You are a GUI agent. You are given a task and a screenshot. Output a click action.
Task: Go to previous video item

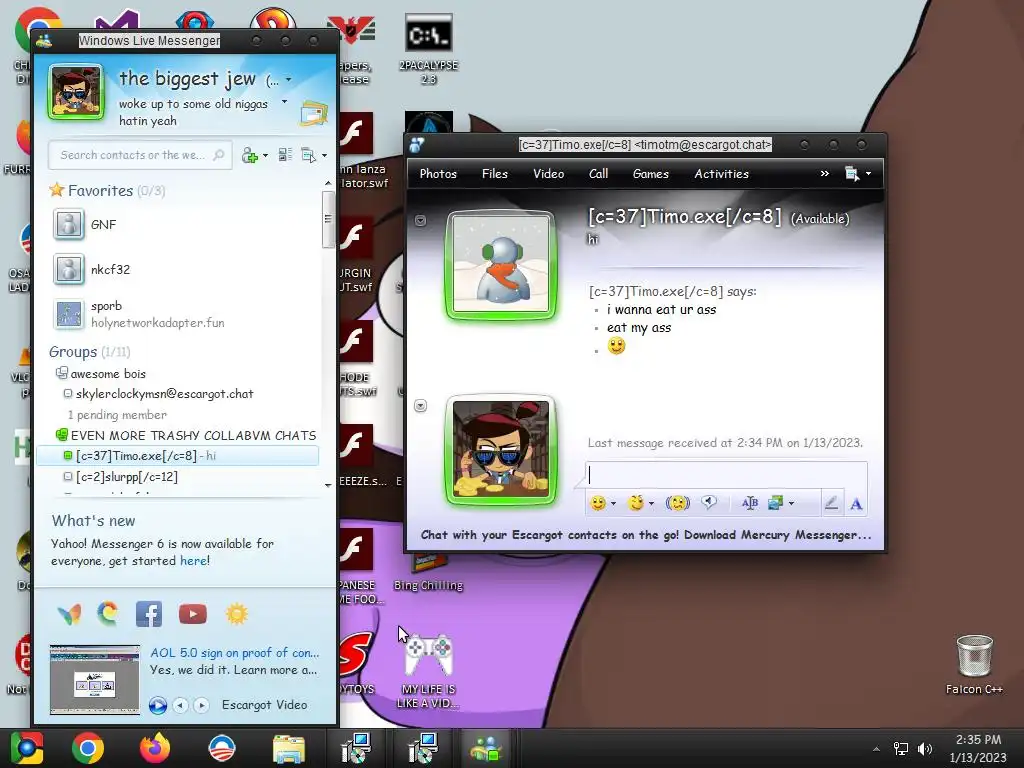click(181, 705)
